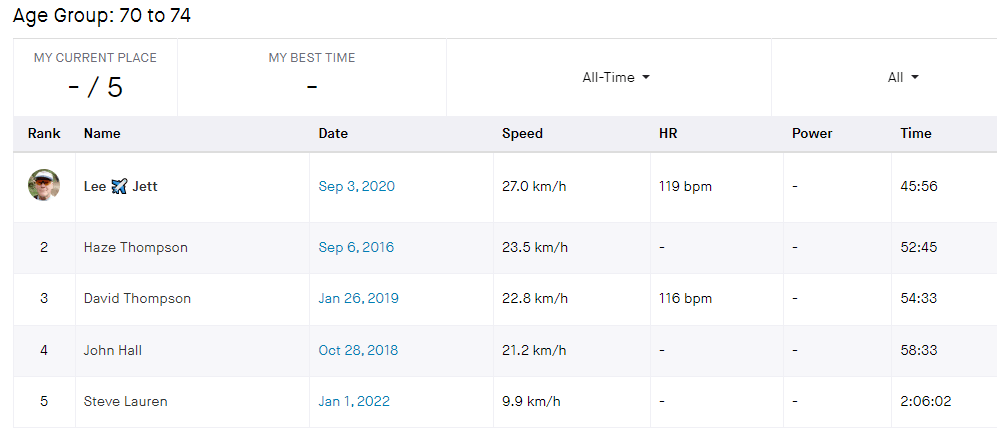
Task: Click the Speed column header
Action: [x=522, y=134]
